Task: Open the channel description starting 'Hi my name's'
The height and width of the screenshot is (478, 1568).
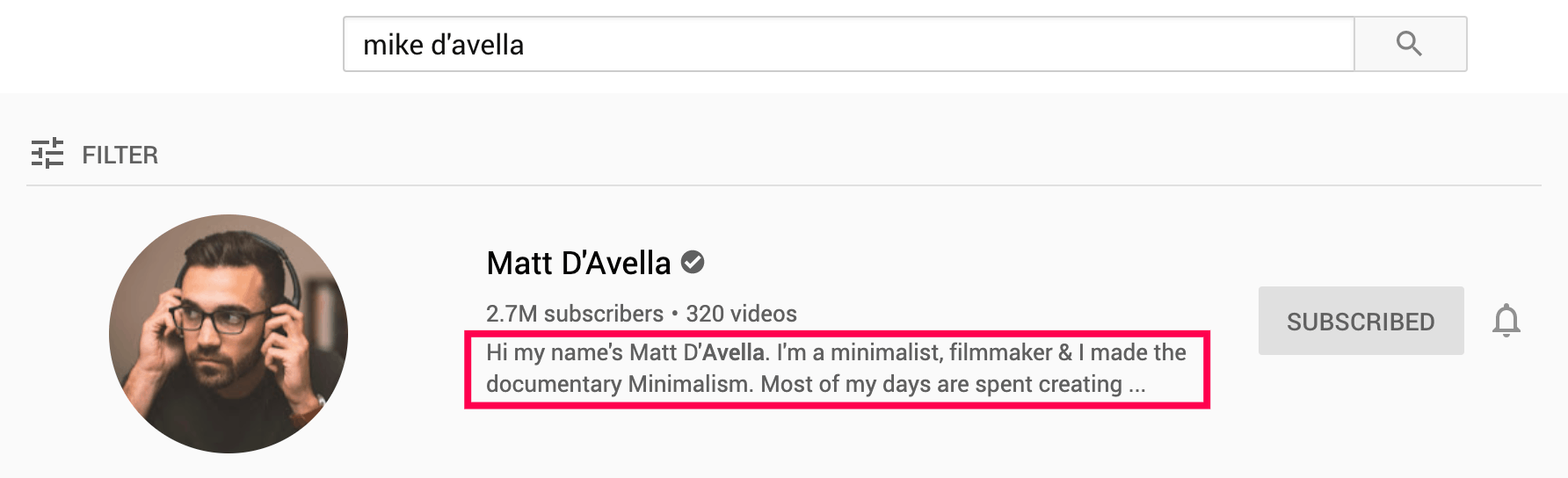Action: (x=836, y=368)
